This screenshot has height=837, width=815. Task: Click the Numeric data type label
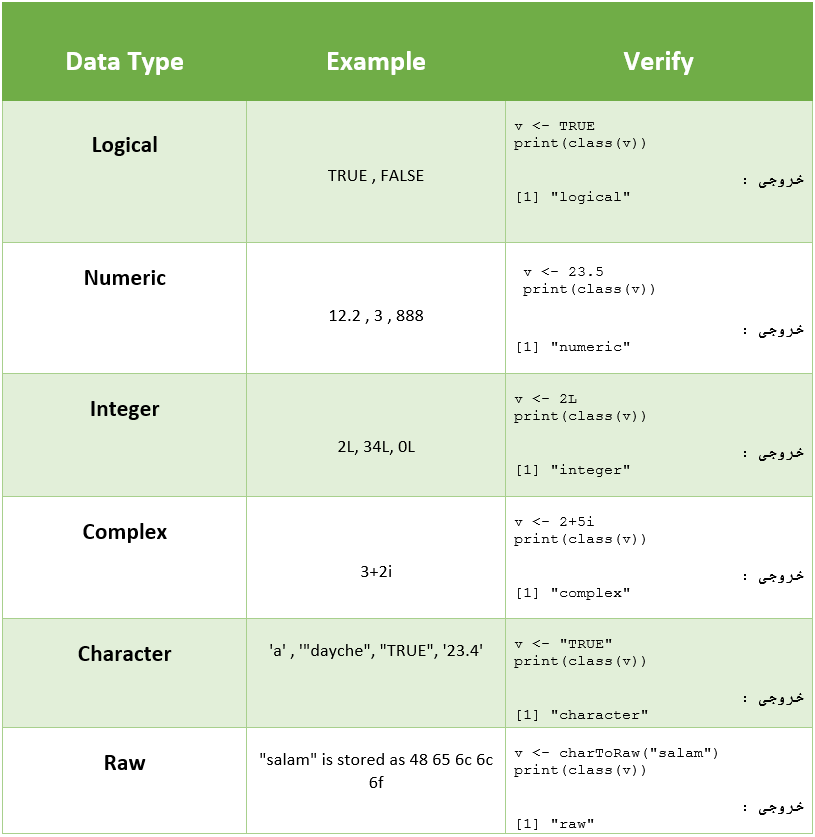(x=124, y=278)
